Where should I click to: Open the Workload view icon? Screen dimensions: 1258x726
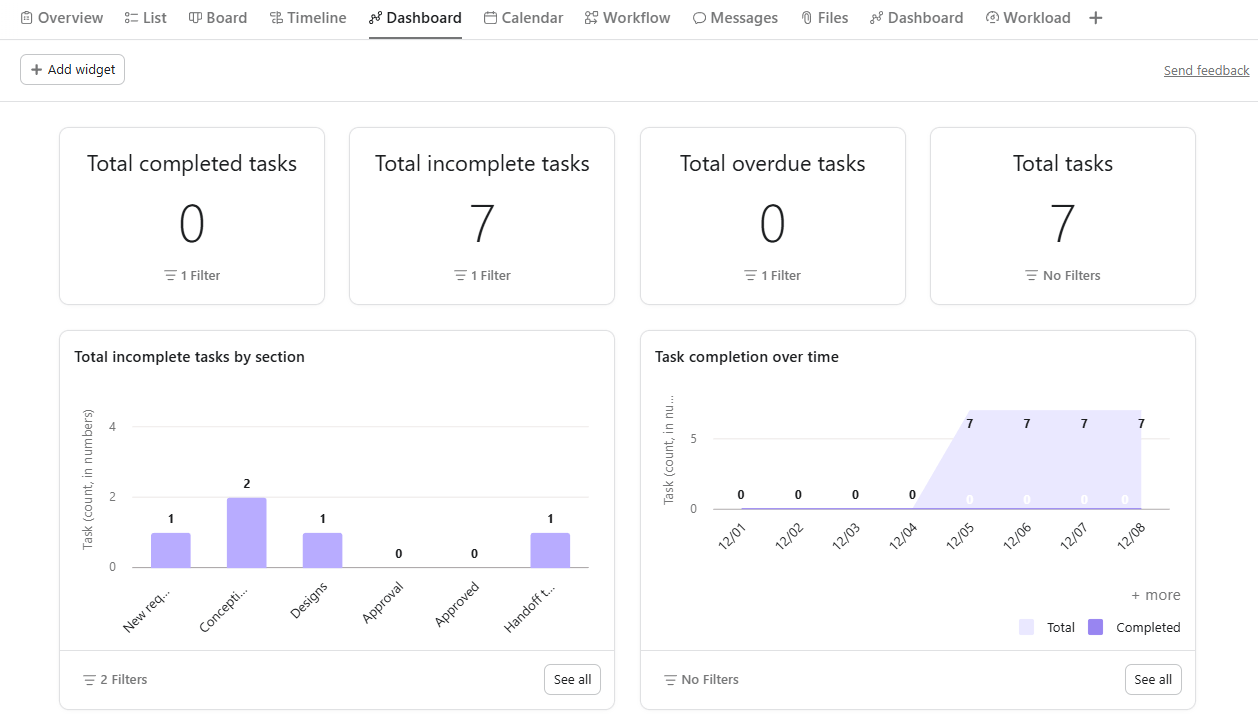992,17
